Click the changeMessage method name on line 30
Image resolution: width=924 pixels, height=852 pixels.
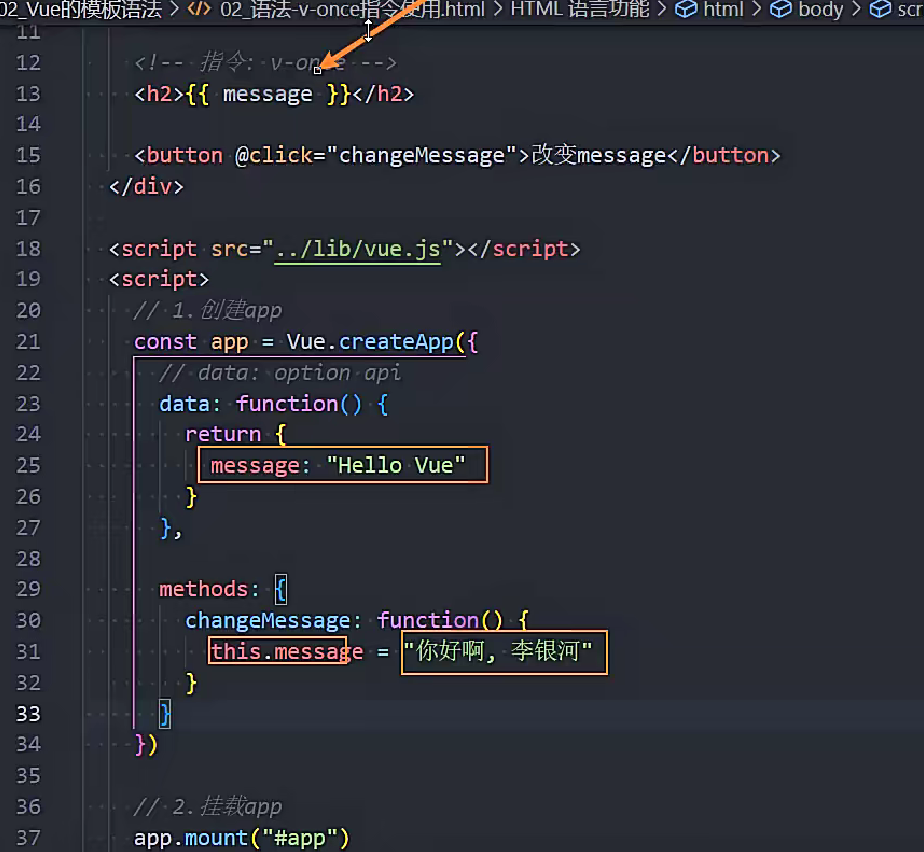click(x=268, y=620)
